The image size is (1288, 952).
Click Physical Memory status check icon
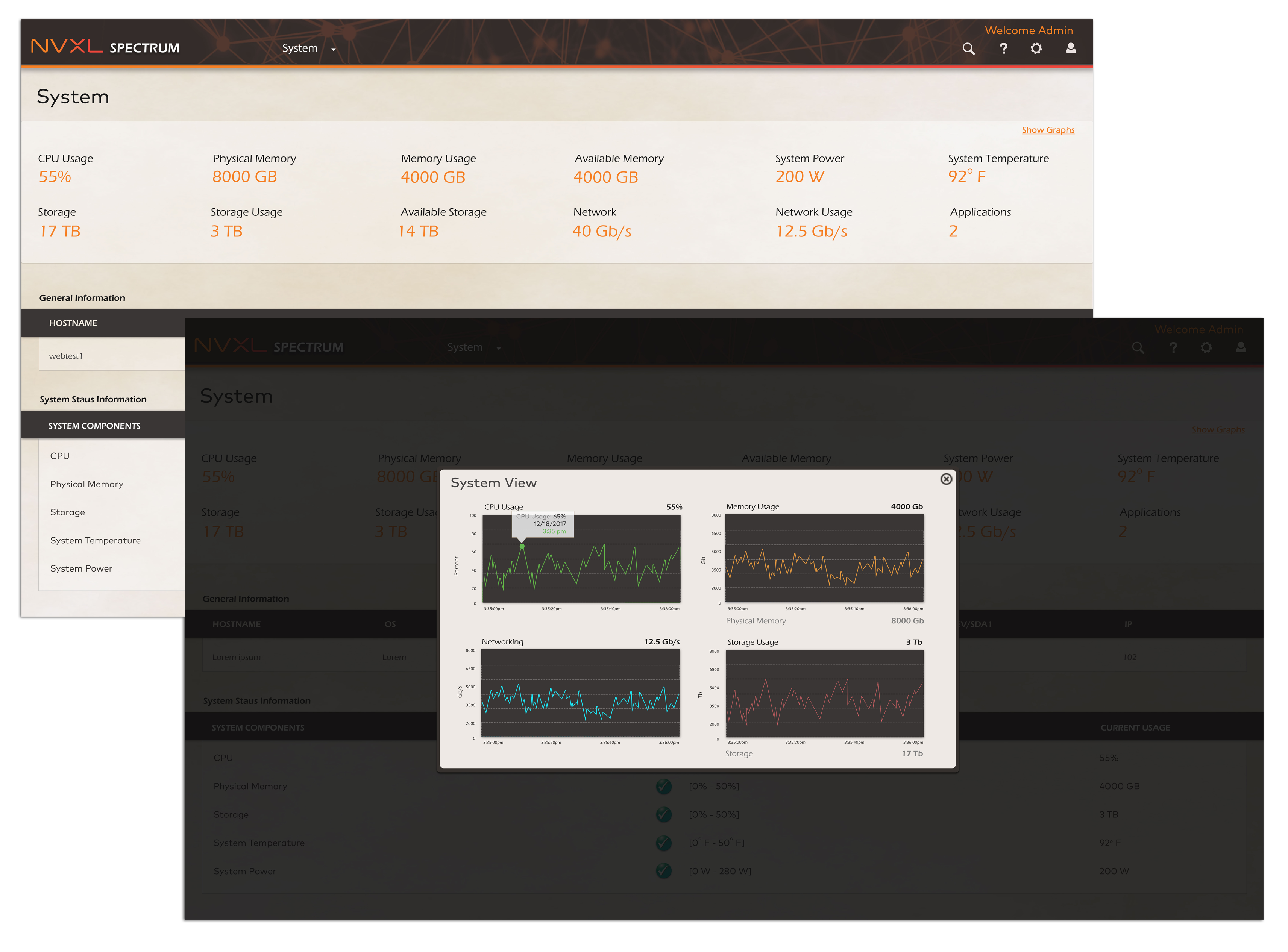(x=663, y=786)
